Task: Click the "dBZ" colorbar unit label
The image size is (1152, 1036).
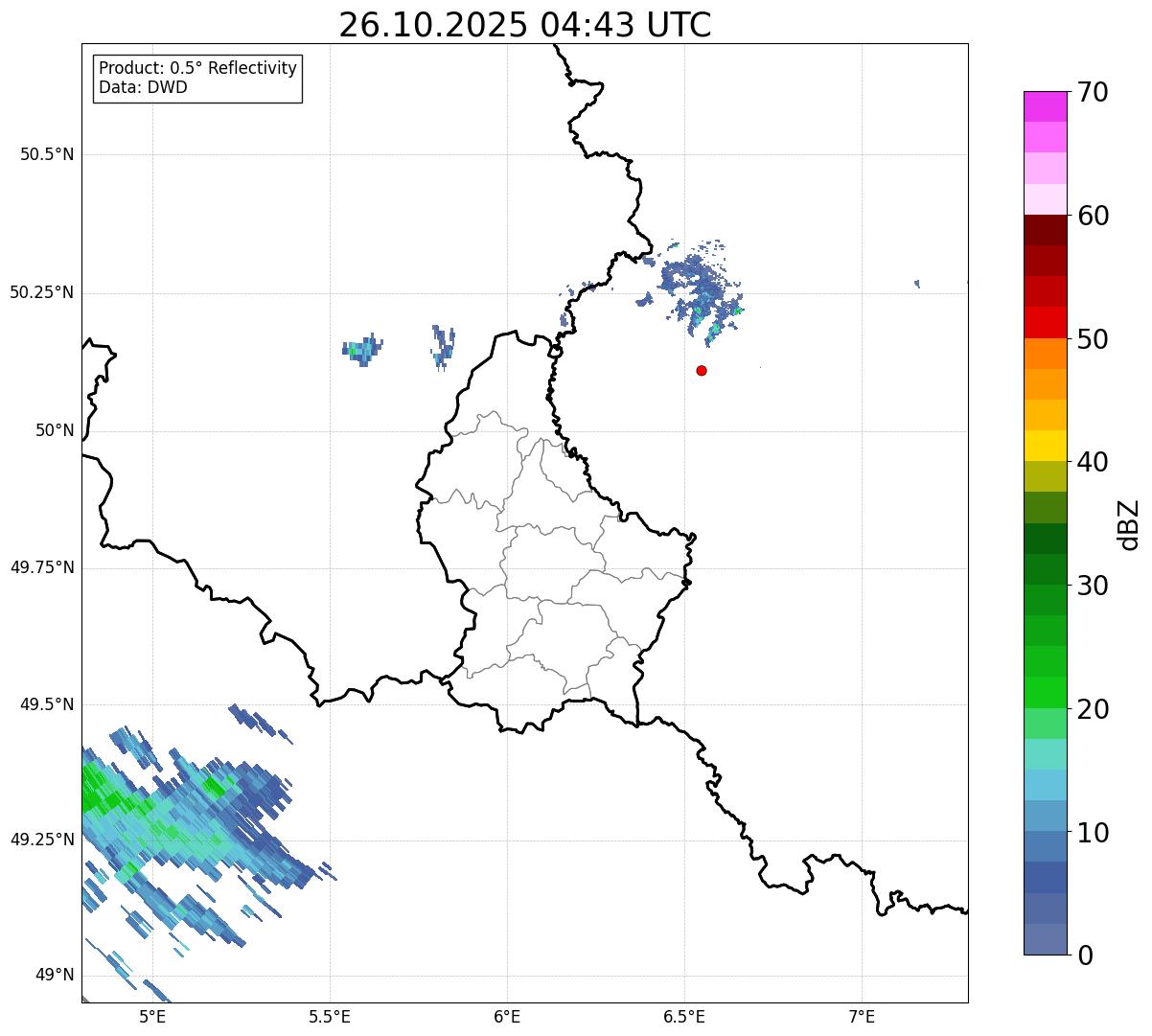Action: point(1129,524)
